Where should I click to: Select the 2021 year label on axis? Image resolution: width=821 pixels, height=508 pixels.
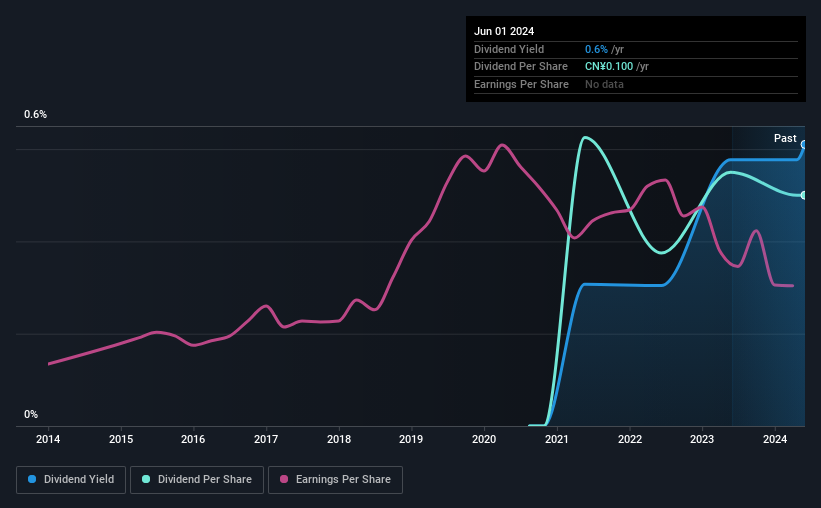pyautogui.click(x=557, y=439)
